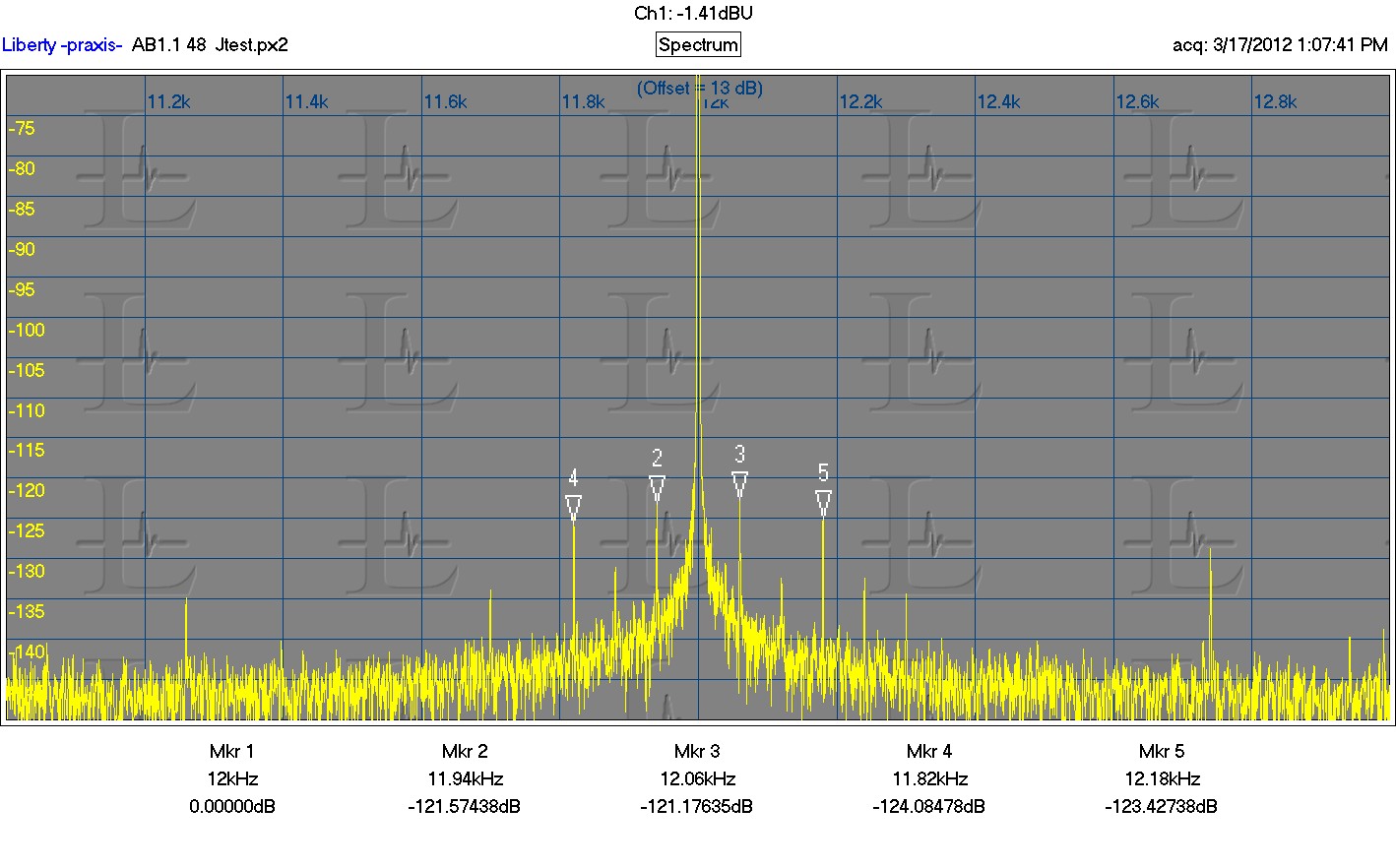Click the 11.2k frequency axis label
This screenshot has height=868, width=1396.
tap(168, 102)
